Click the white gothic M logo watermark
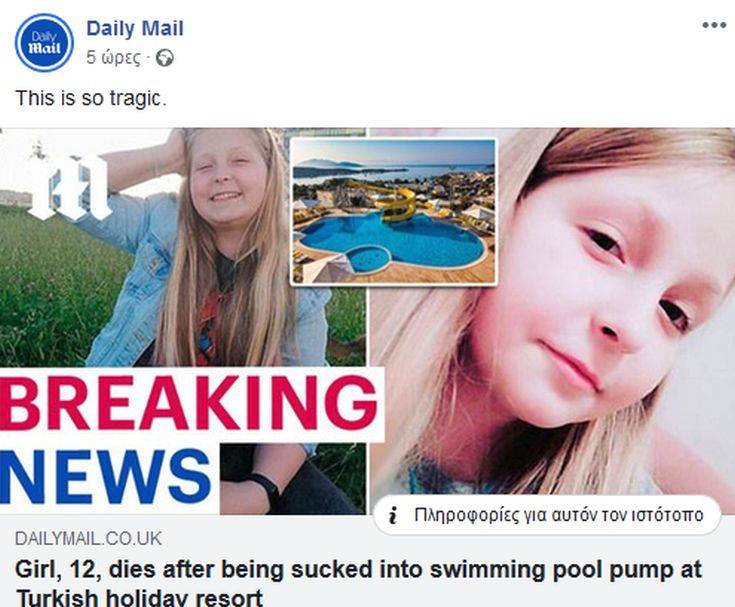735x607 pixels. pos(70,187)
